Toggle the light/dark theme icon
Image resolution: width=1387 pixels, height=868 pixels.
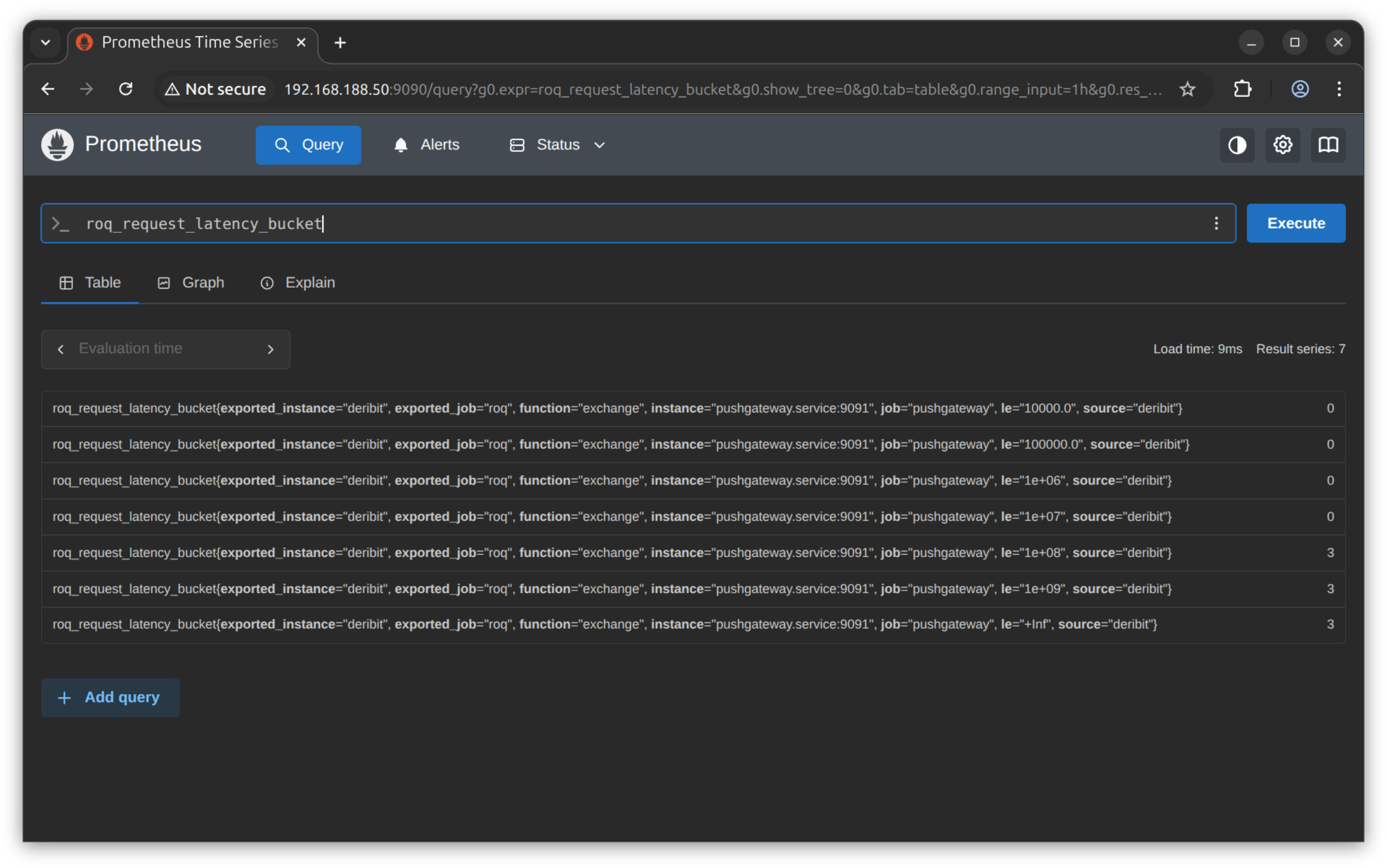[x=1237, y=145]
